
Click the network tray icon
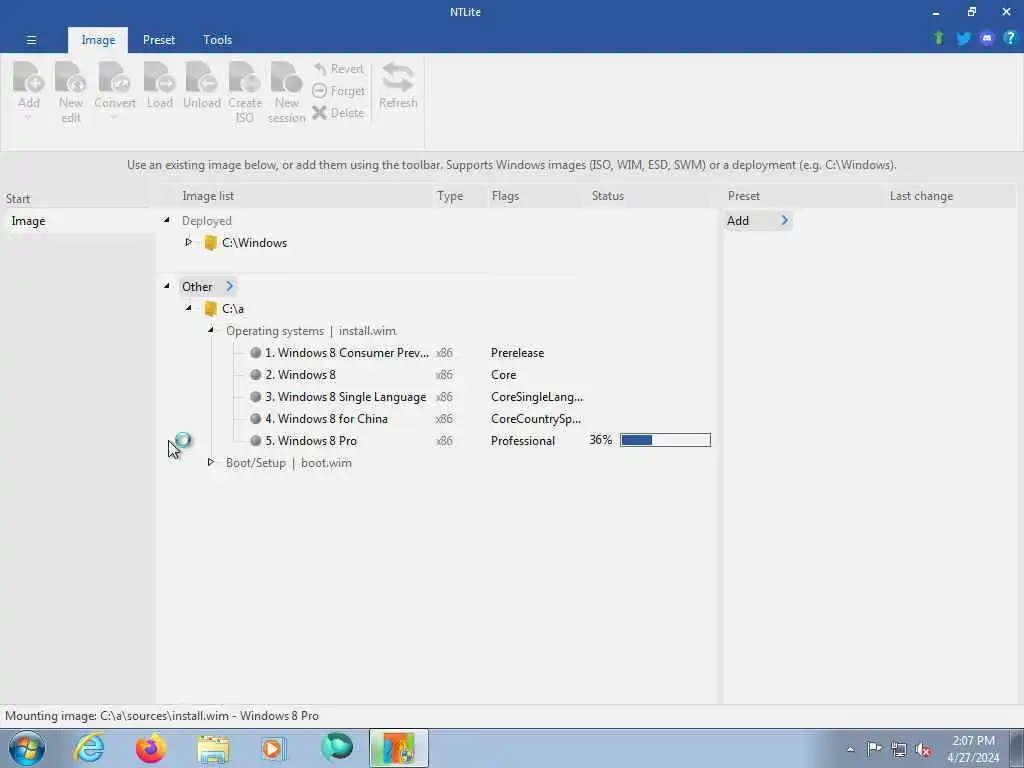point(899,749)
